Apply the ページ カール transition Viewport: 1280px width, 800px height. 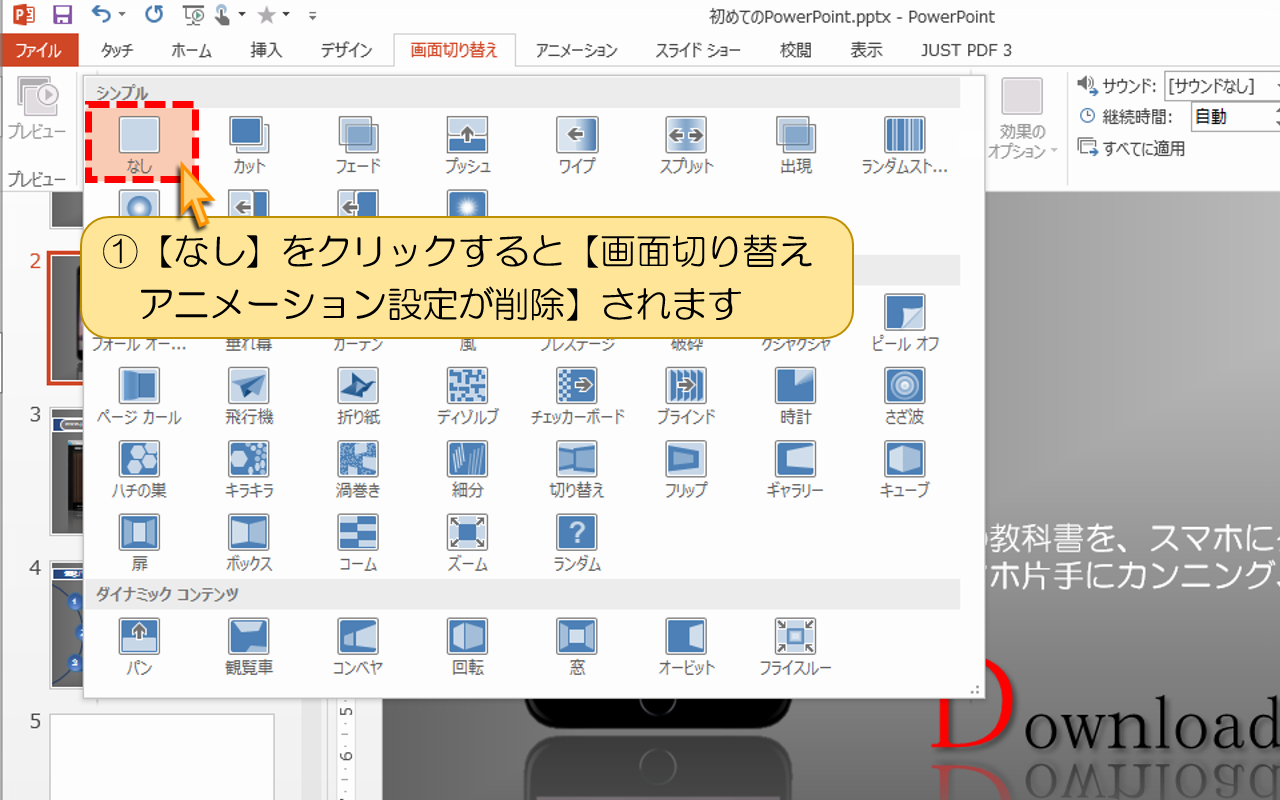coord(139,395)
